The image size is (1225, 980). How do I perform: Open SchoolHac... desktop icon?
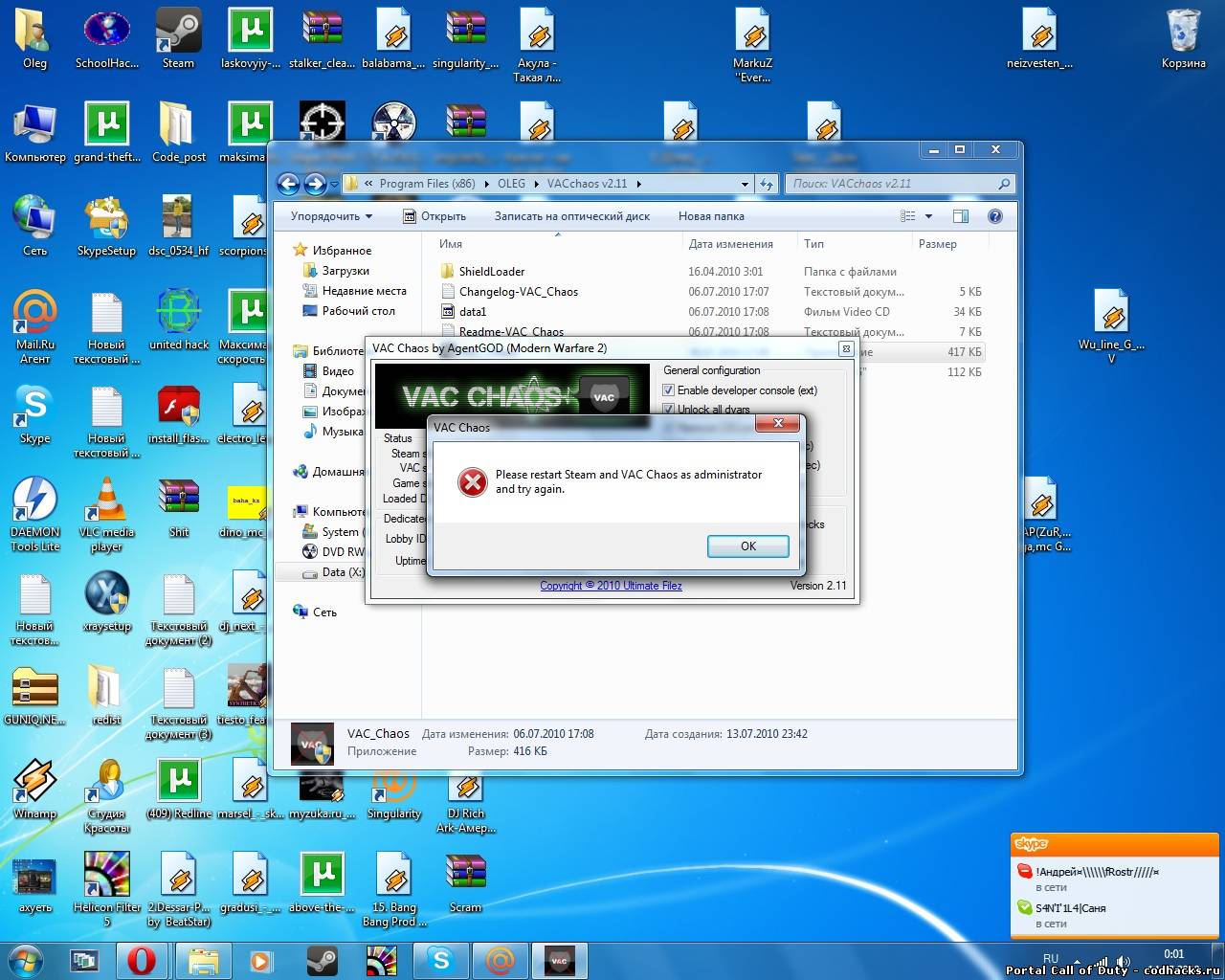point(107,39)
